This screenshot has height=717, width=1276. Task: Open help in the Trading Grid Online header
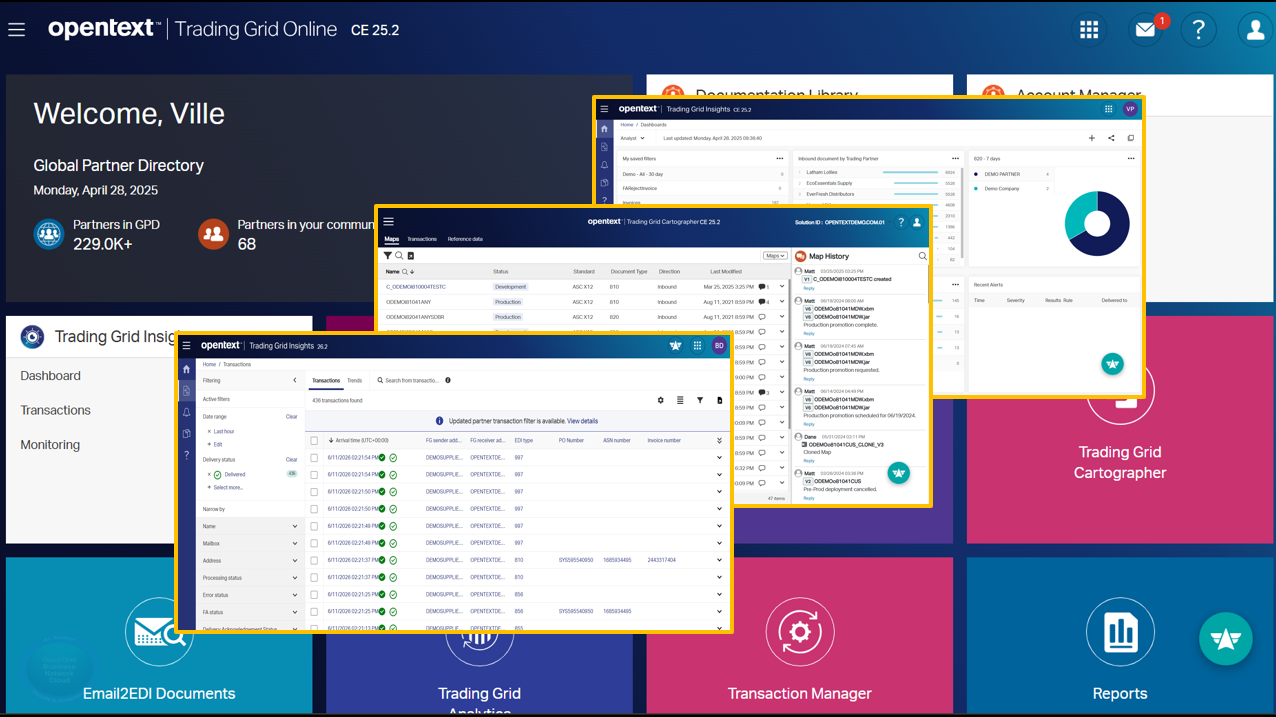tap(1198, 30)
